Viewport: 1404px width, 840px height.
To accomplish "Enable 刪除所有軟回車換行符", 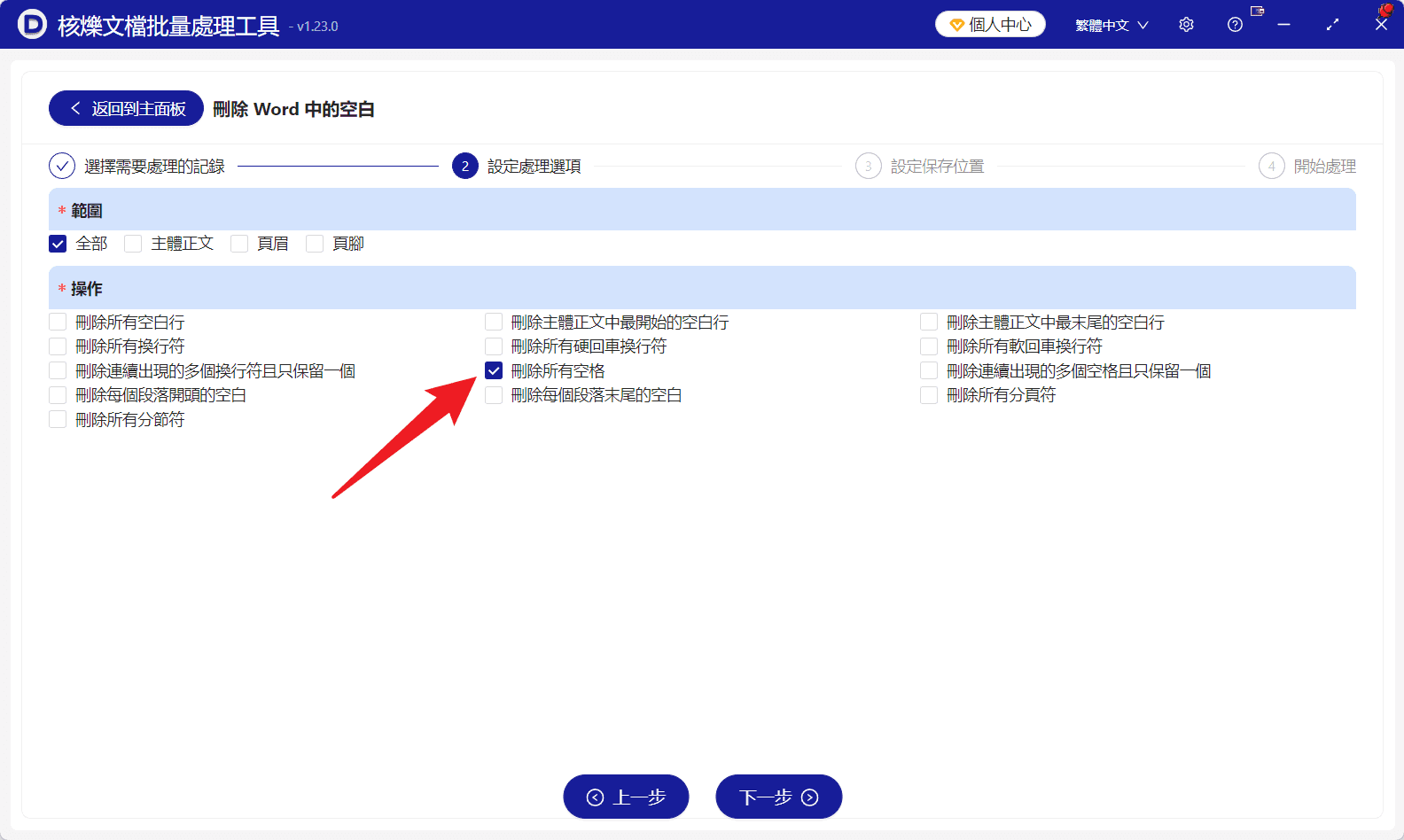I will click(929, 346).
